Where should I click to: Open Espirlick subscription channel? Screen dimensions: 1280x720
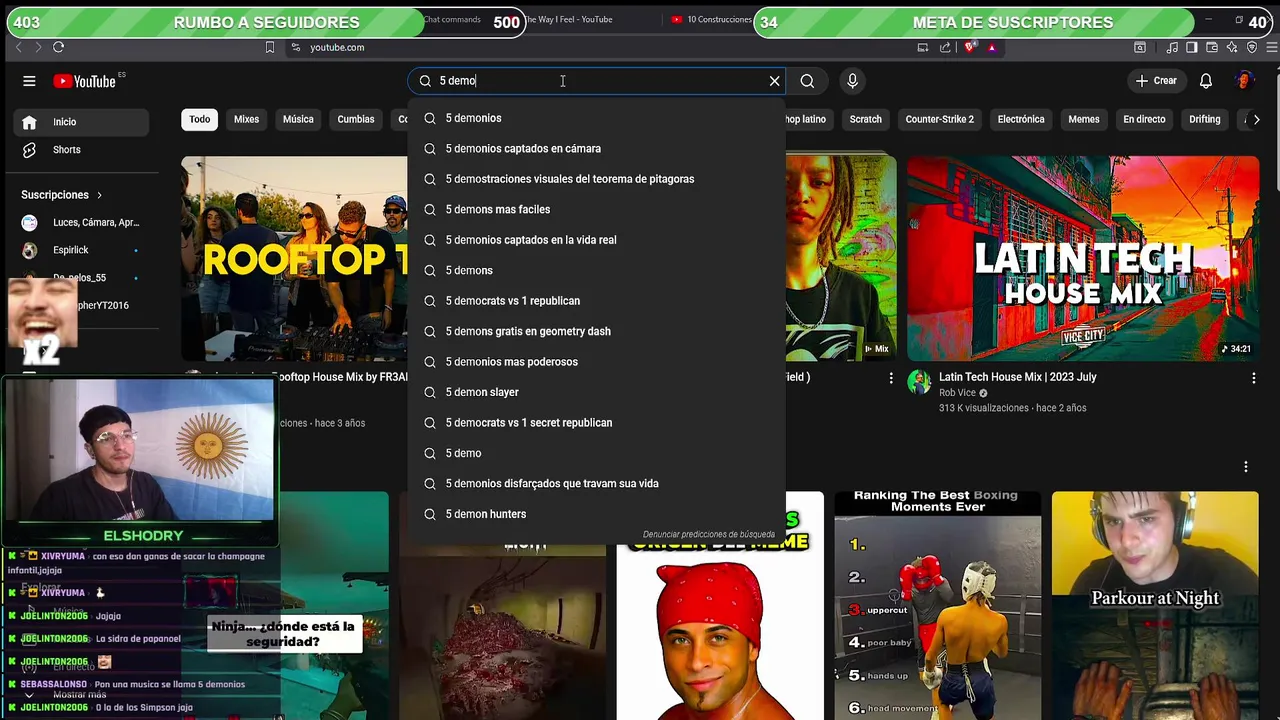point(81,250)
